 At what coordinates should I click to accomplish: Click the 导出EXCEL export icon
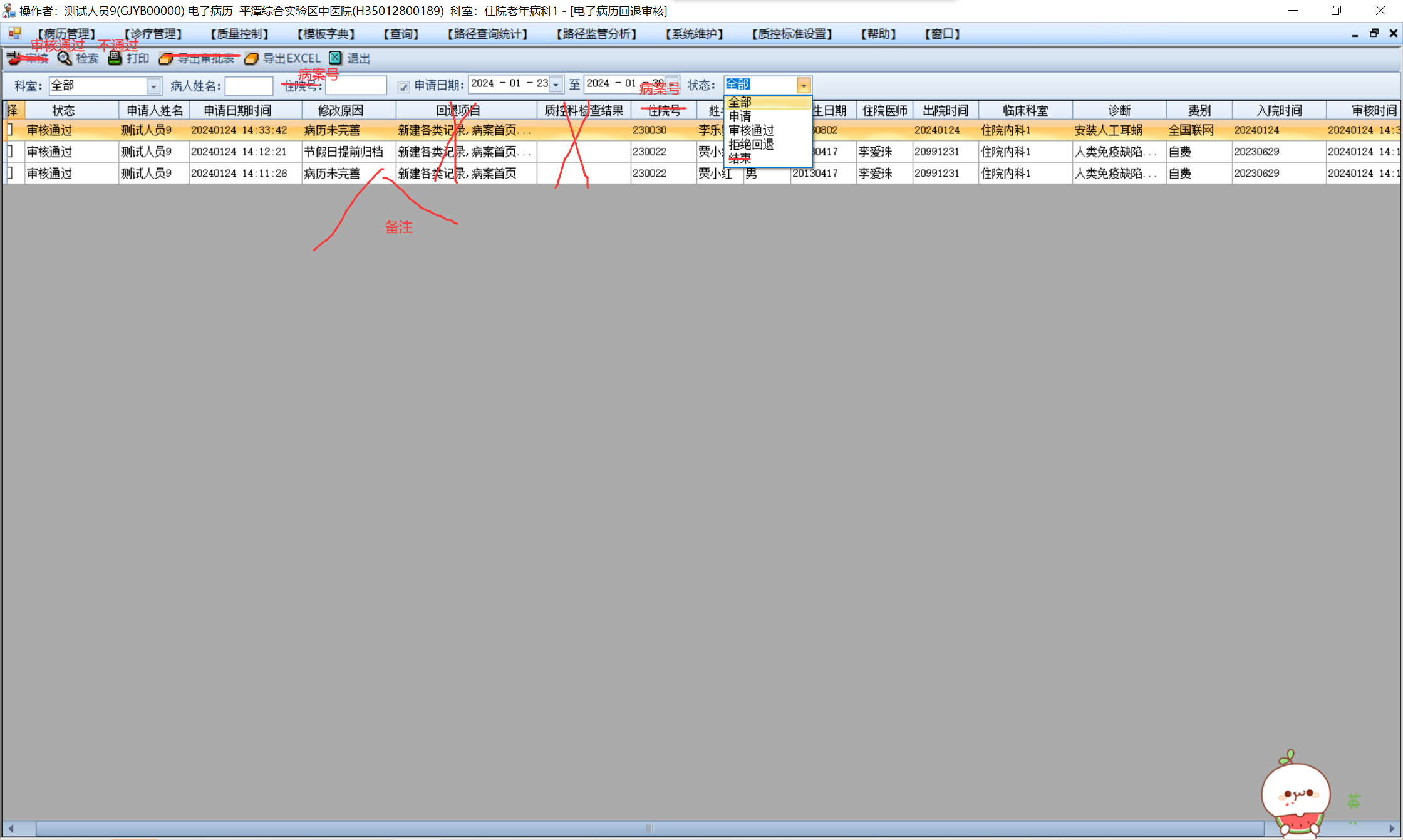[x=251, y=58]
